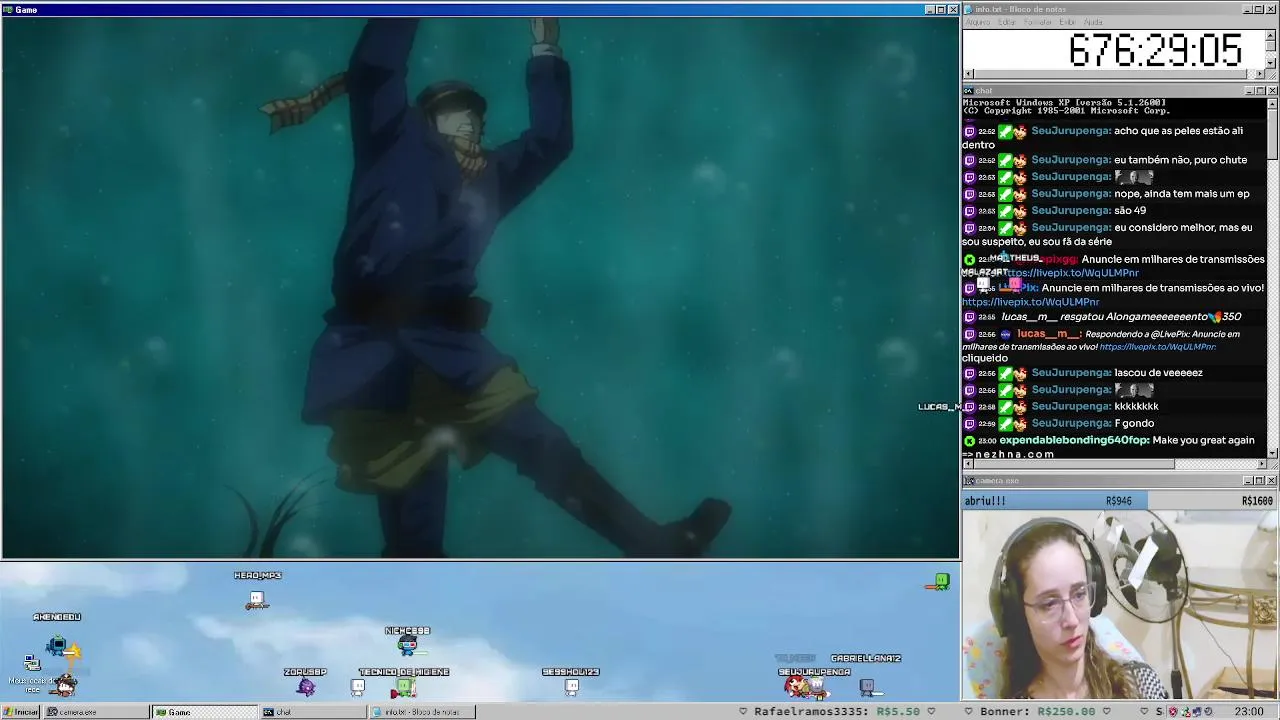This screenshot has height=720, width=1280.
Task: Click the 'abriu!!!' goal label
Action: coord(985,501)
